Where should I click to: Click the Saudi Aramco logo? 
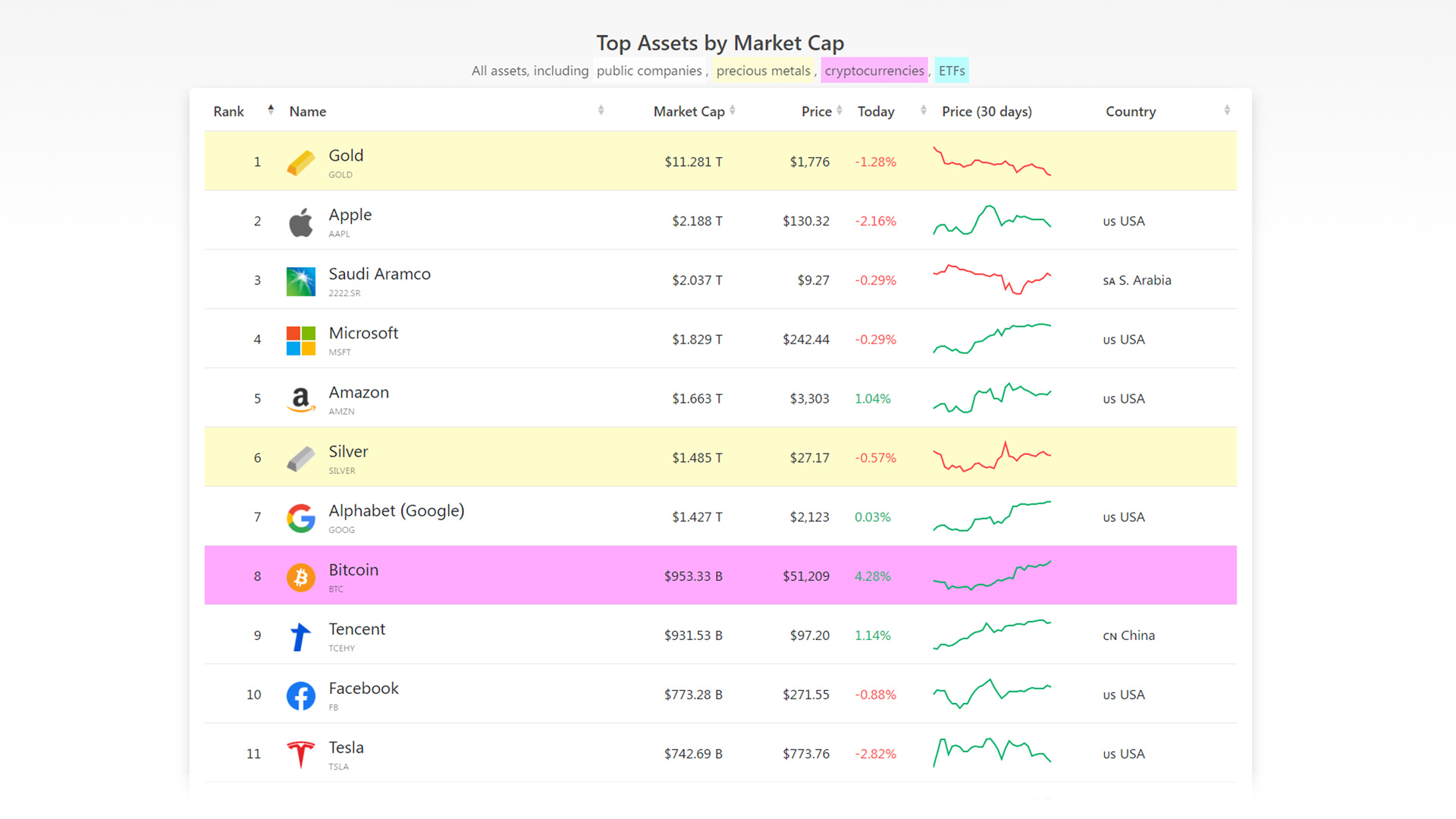click(301, 281)
